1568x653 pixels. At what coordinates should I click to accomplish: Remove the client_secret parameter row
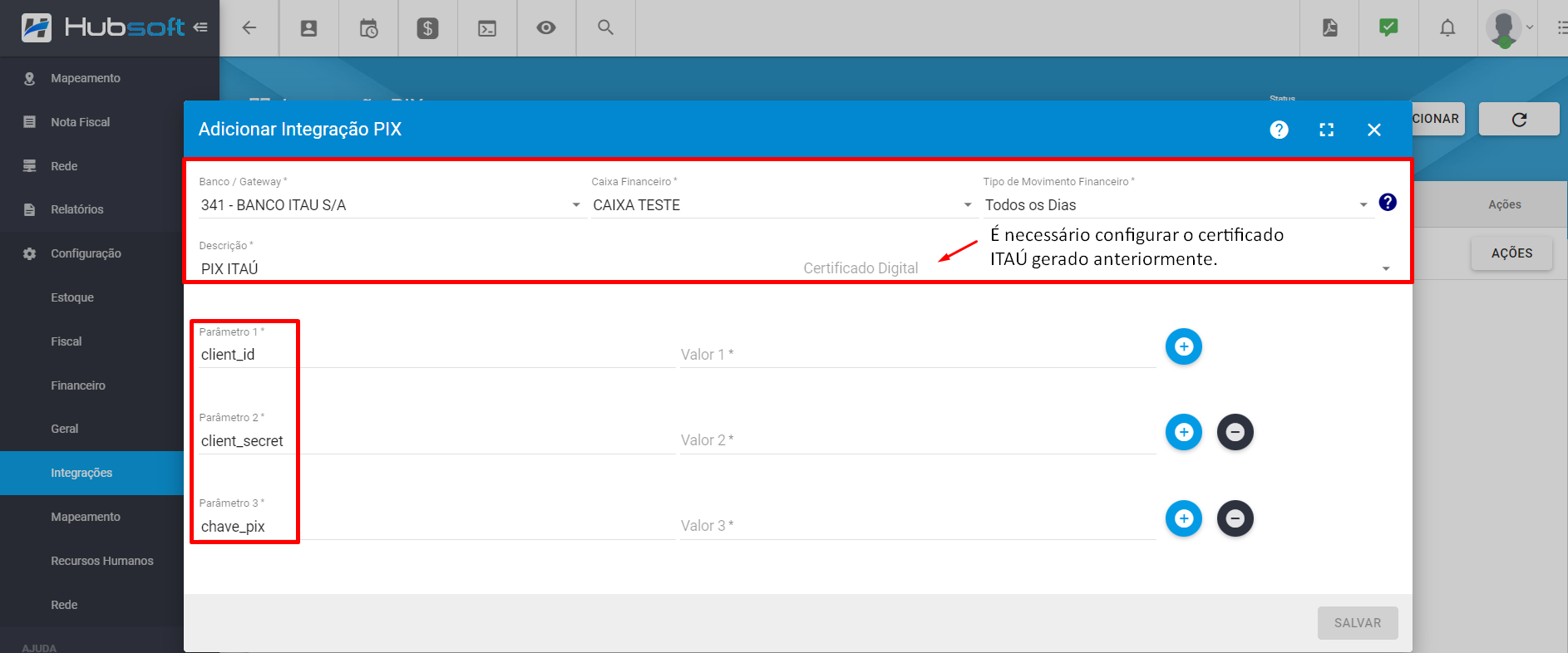pyautogui.click(x=1235, y=432)
